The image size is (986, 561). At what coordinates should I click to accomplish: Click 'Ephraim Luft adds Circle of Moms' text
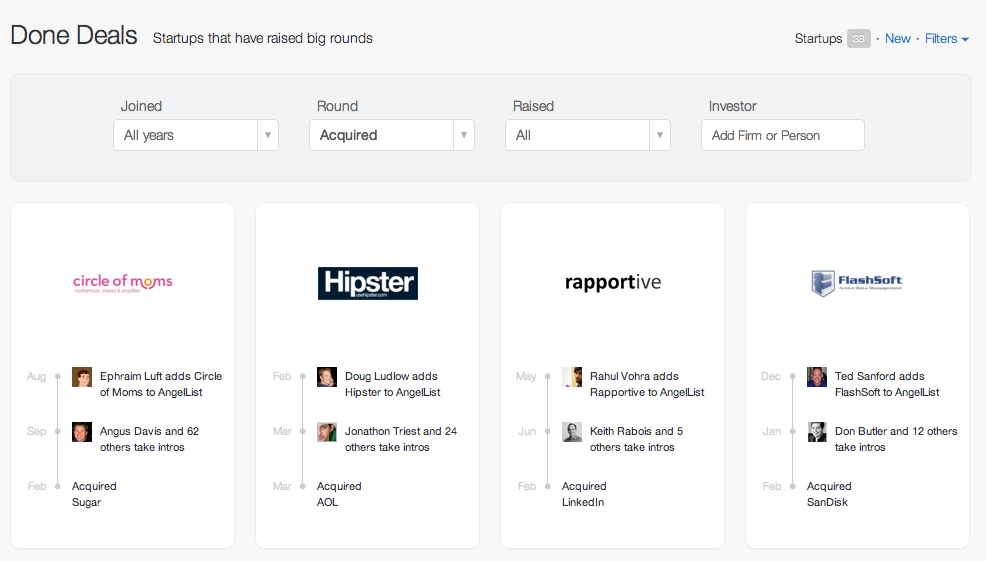pyautogui.click(x=161, y=384)
